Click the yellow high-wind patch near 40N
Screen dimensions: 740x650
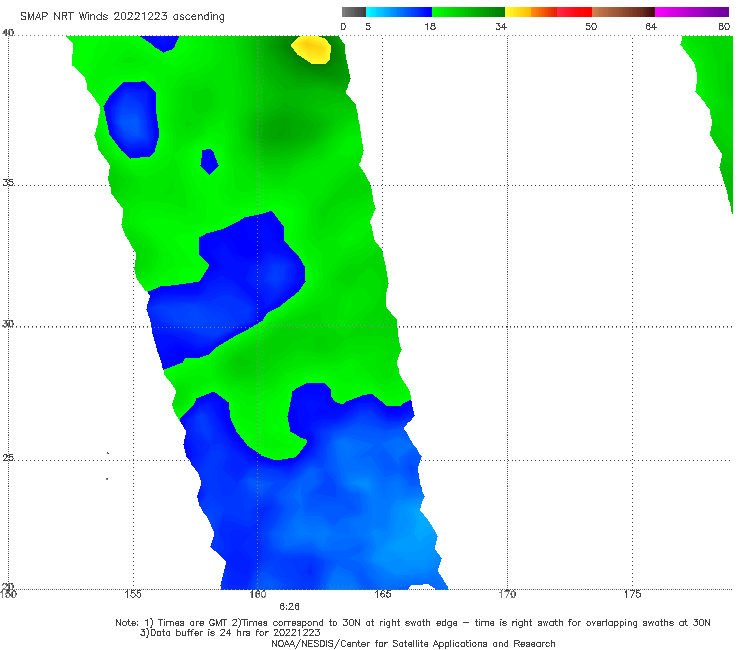[x=311, y=50]
